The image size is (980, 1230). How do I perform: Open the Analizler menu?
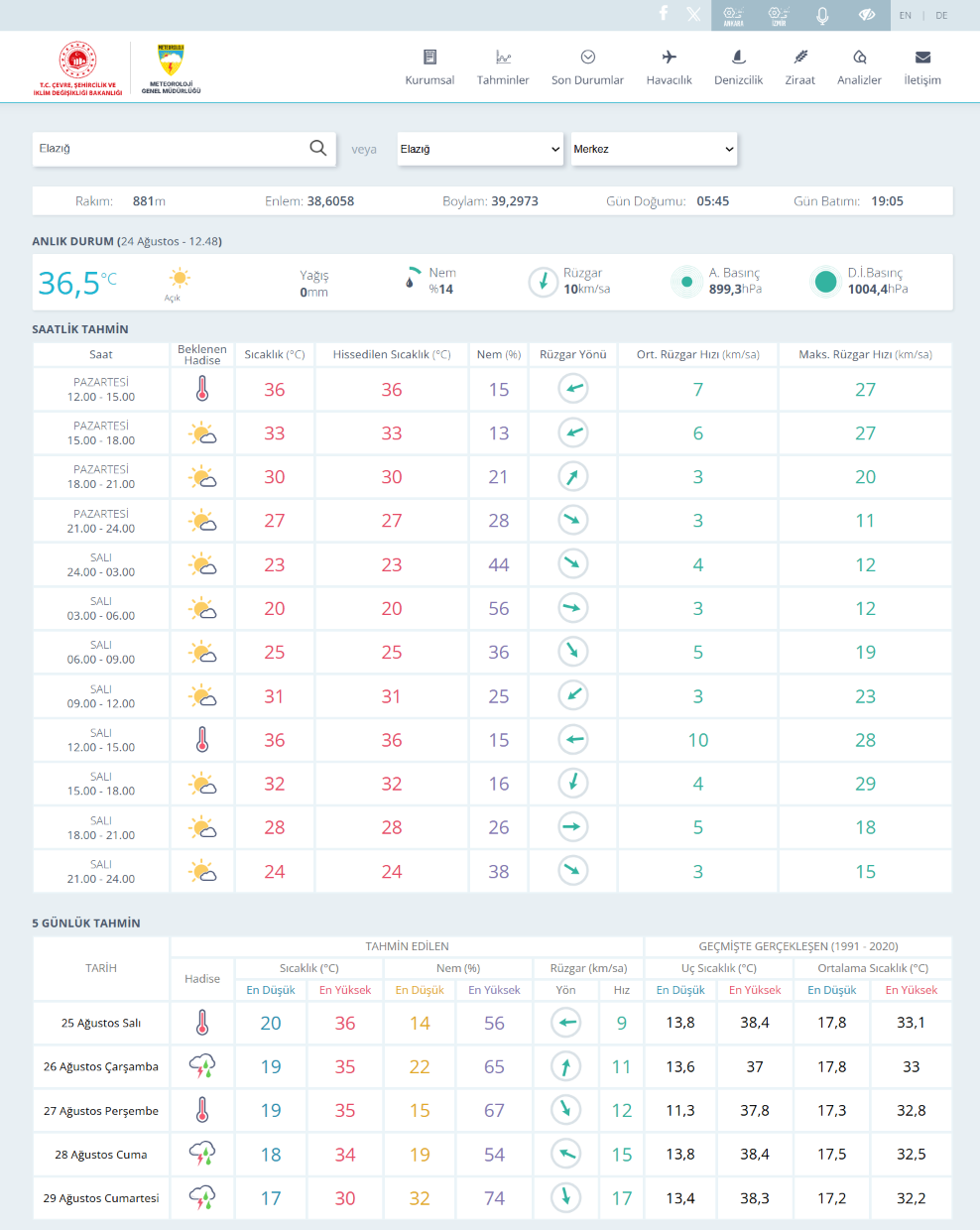(859, 67)
